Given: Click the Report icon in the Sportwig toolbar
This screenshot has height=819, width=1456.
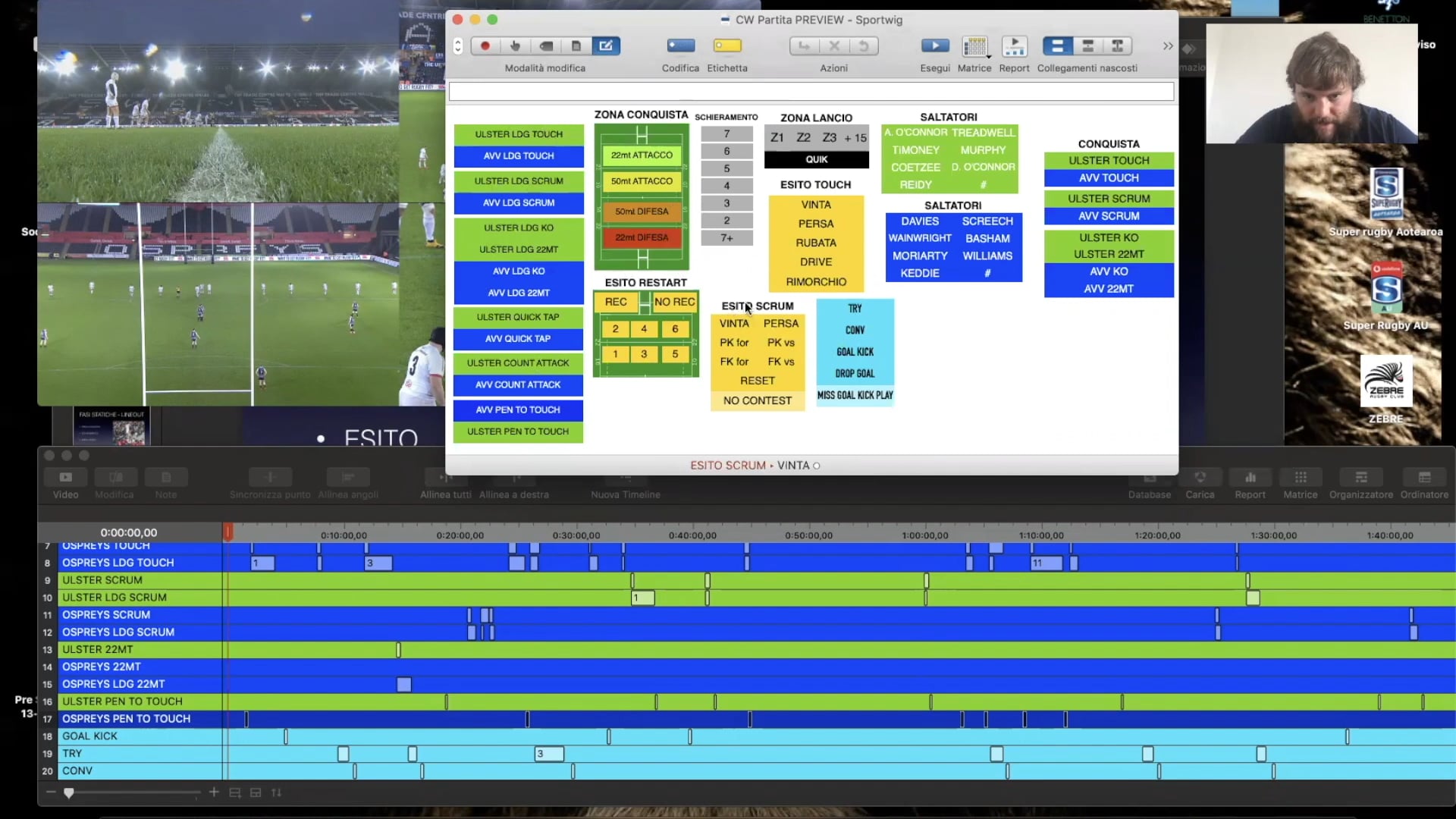Looking at the screenshot, I should point(1015,46).
